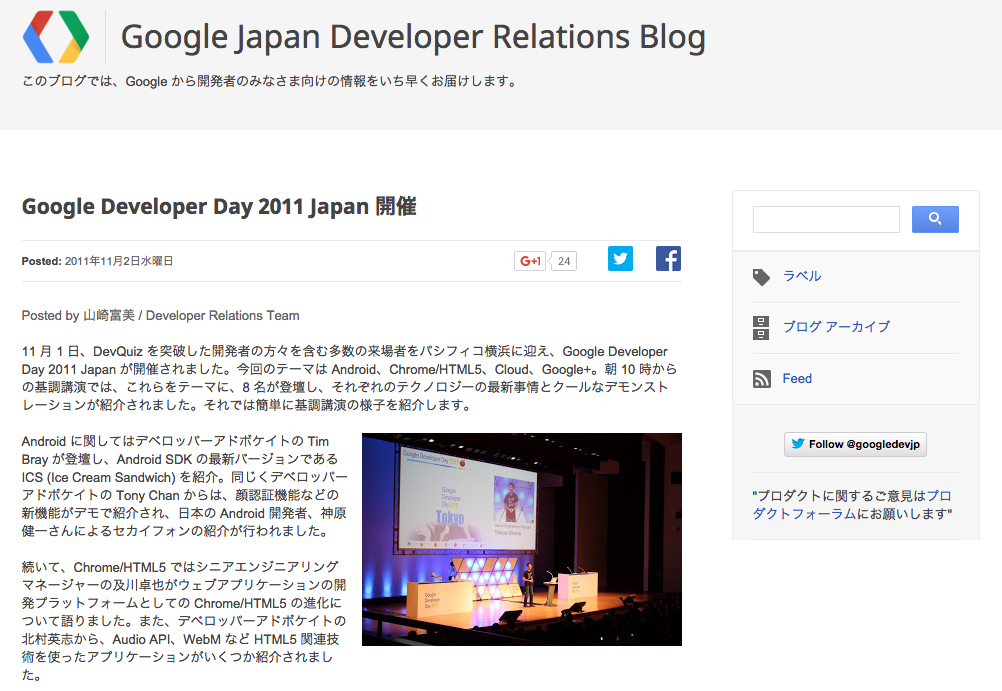Click the +1 count bubble showing 24
The image size is (1002, 691).
(x=564, y=261)
